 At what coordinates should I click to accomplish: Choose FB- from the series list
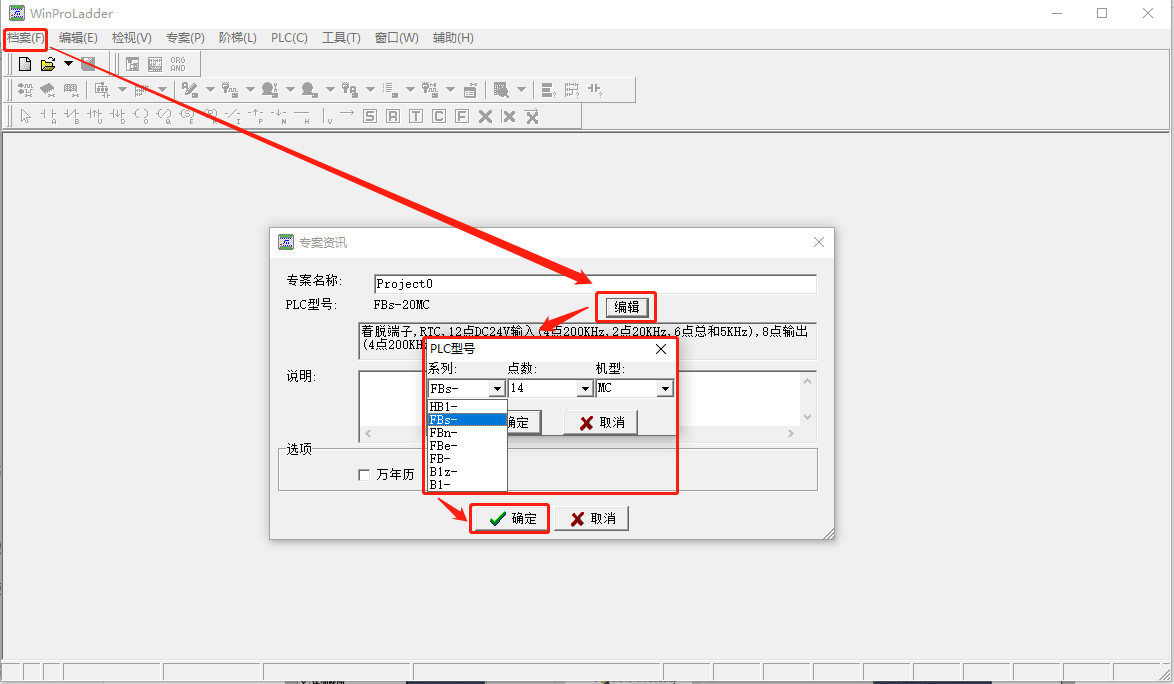pyautogui.click(x=467, y=458)
